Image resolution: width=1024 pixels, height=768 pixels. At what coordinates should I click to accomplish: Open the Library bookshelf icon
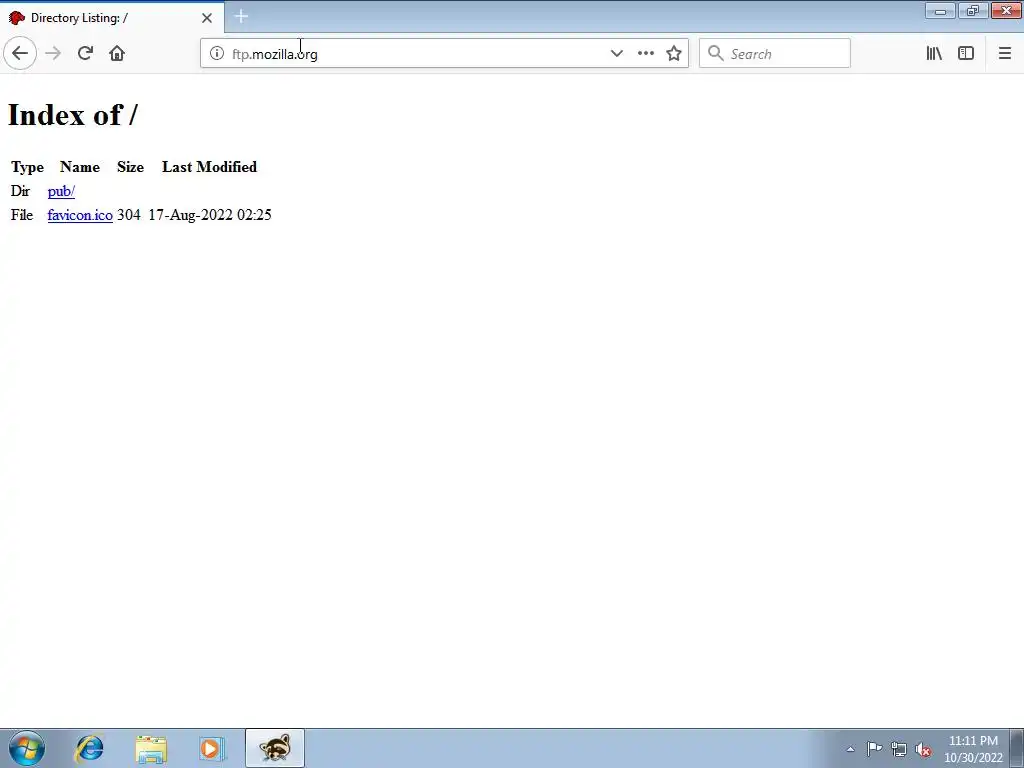[x=934, y=53]
